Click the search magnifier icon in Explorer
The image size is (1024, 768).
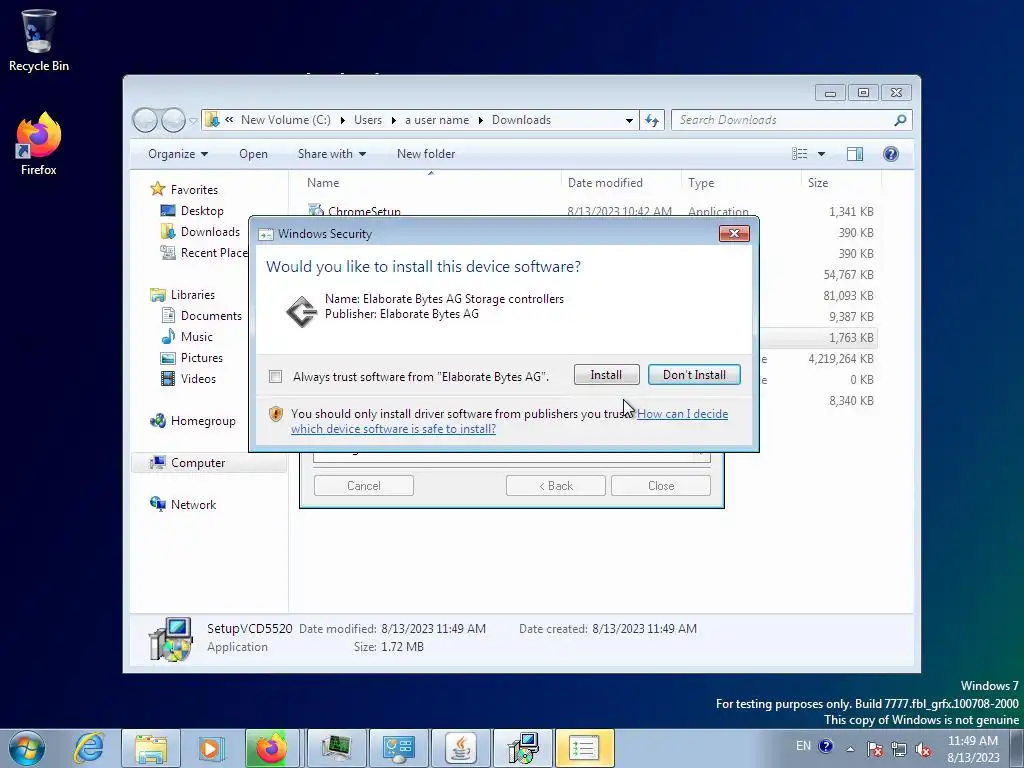point(900,120)
